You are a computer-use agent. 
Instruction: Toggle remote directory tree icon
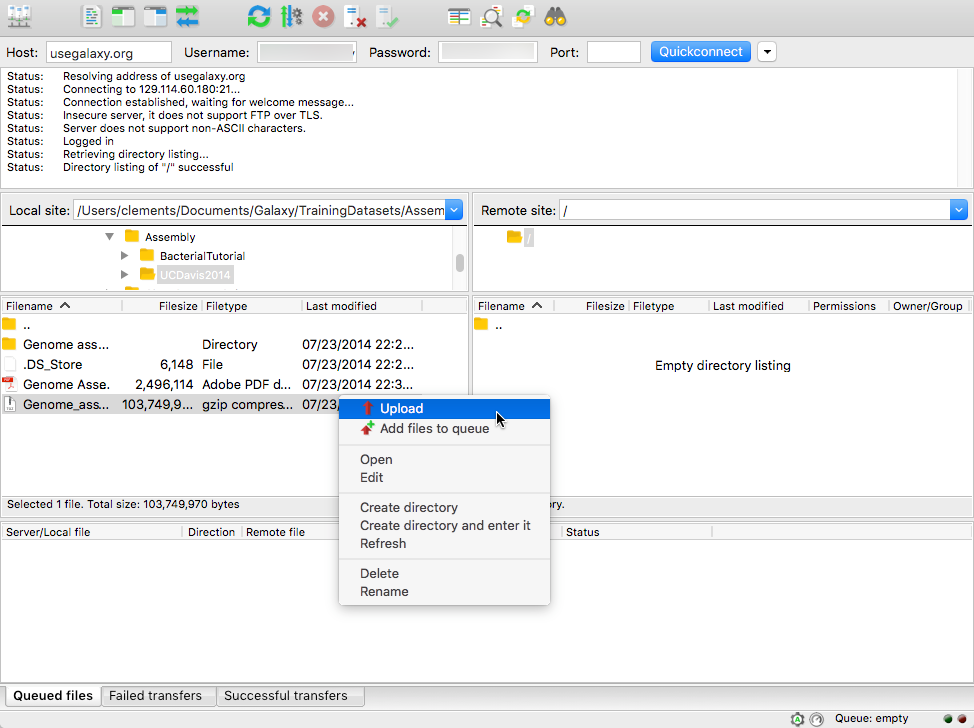(x=155, y=17)
